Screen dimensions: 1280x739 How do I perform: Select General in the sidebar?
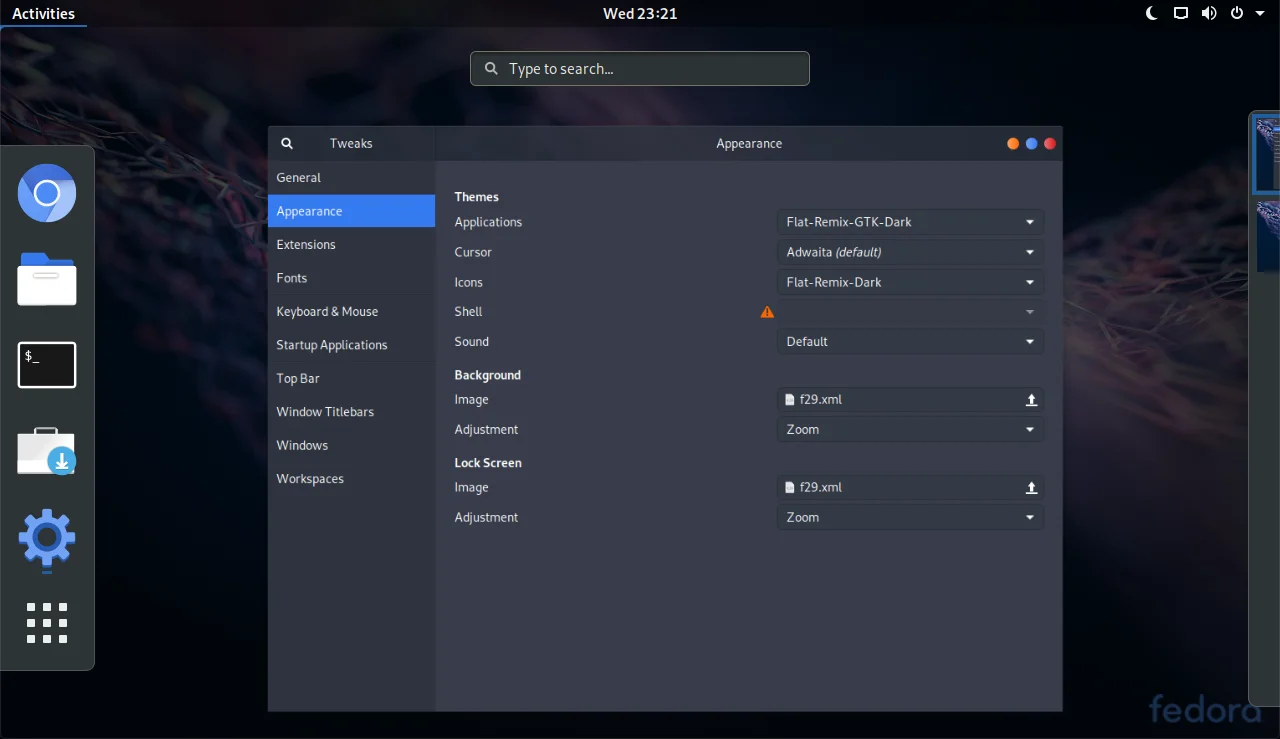point(351,178)
